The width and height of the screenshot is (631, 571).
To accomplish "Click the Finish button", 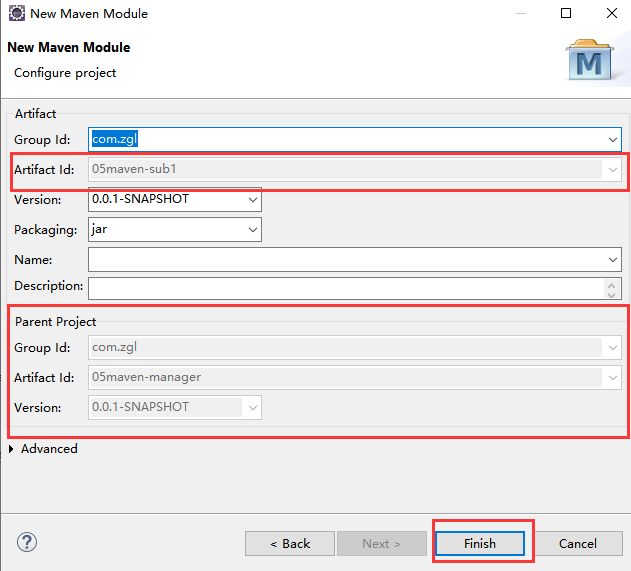I will [x=480, y=544].
